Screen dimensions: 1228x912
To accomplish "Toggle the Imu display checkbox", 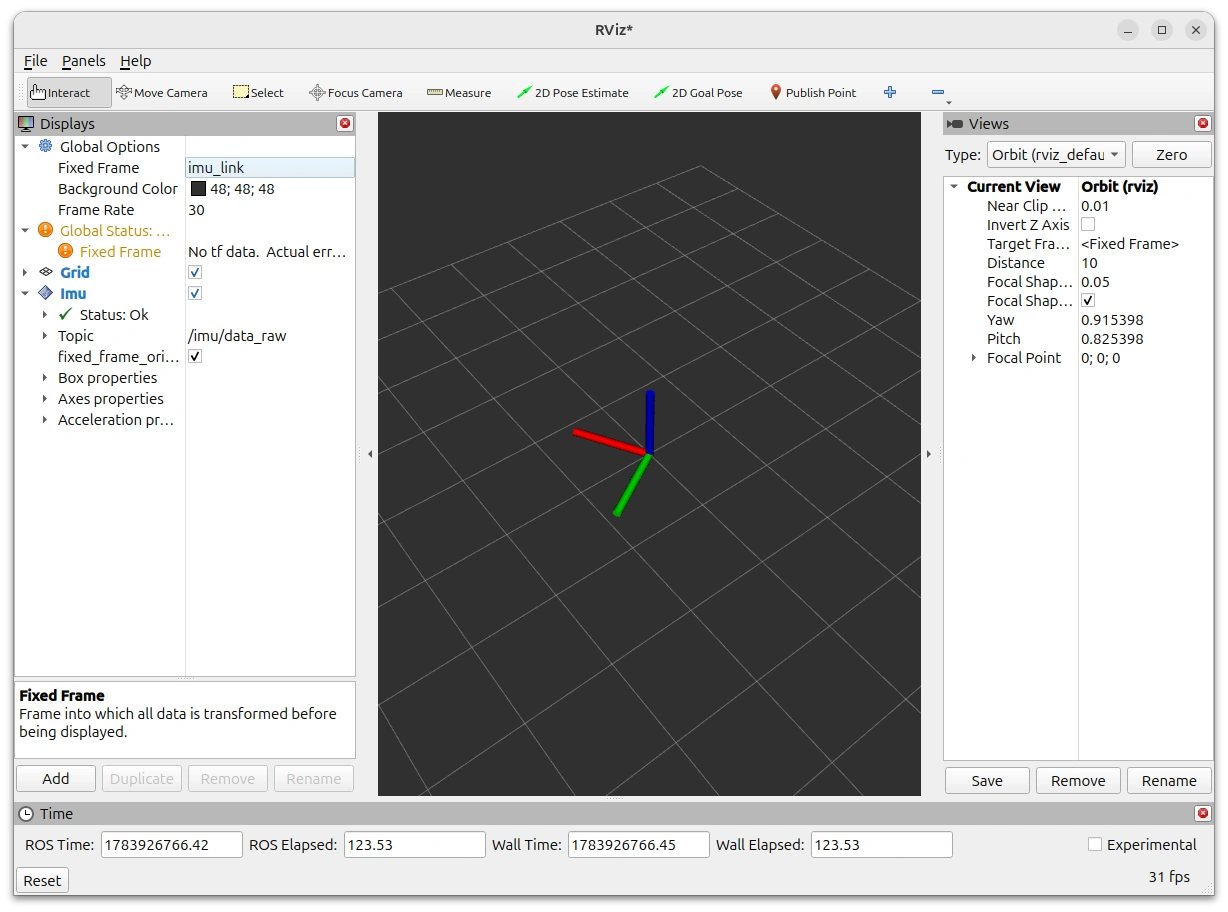I will [x=195, y=293].
